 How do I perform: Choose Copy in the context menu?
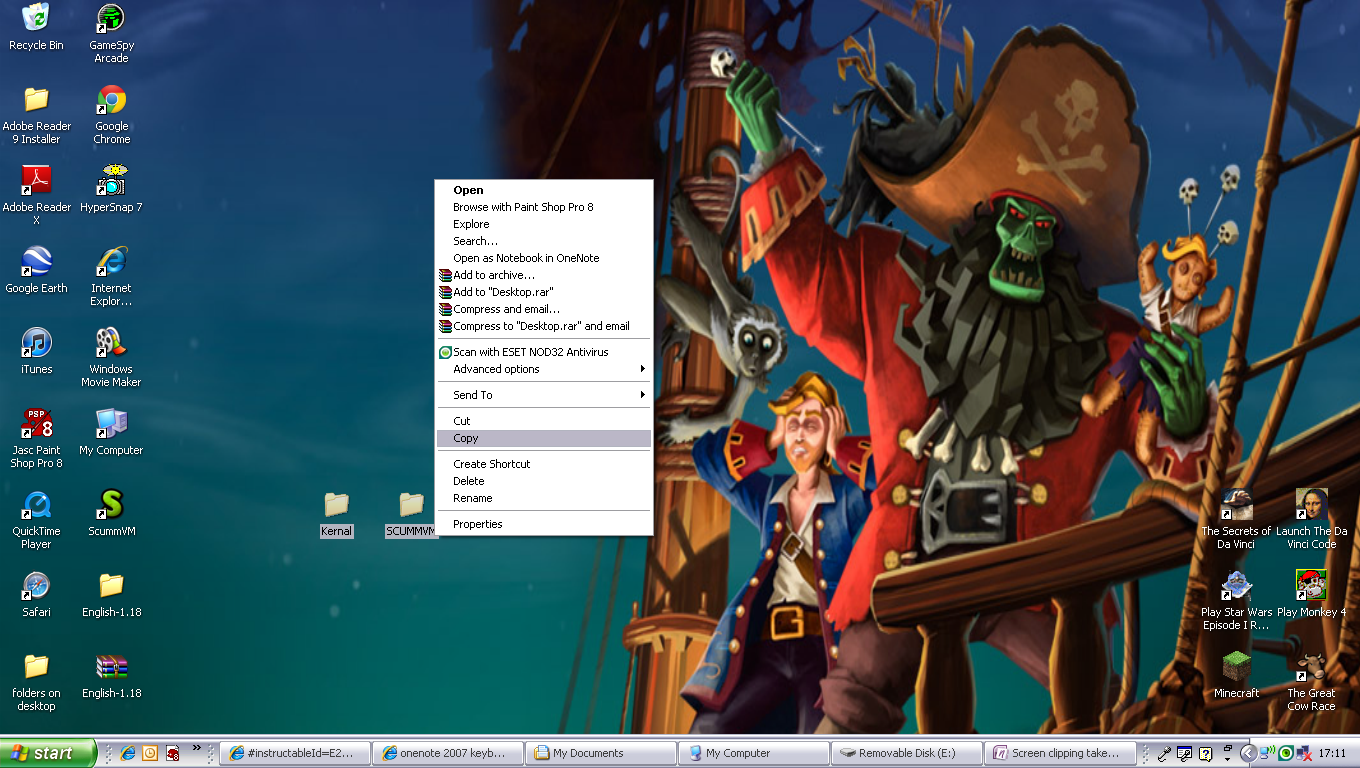544,438
